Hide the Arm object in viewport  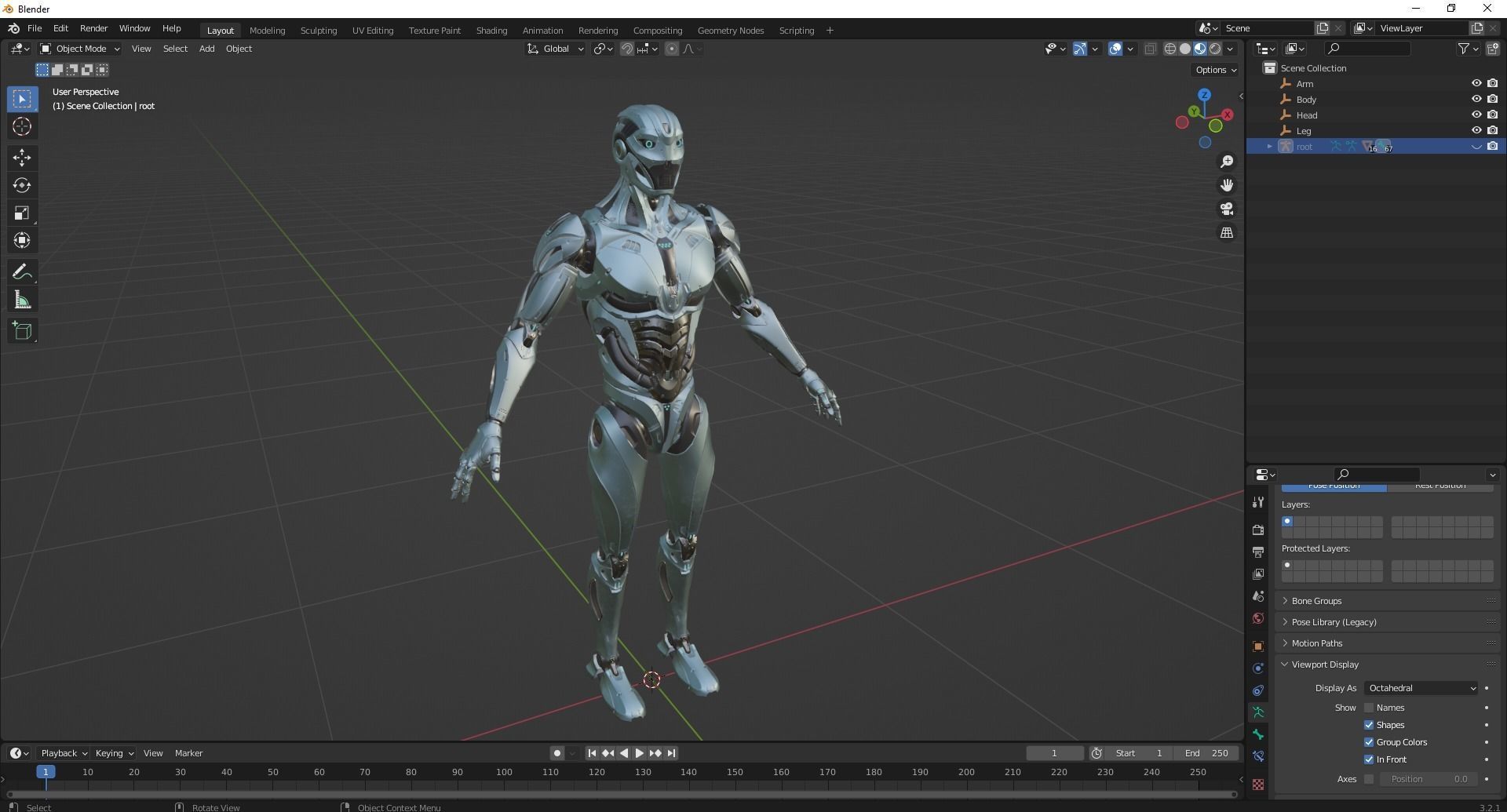pyautogui.click(x=1476, y=83)
